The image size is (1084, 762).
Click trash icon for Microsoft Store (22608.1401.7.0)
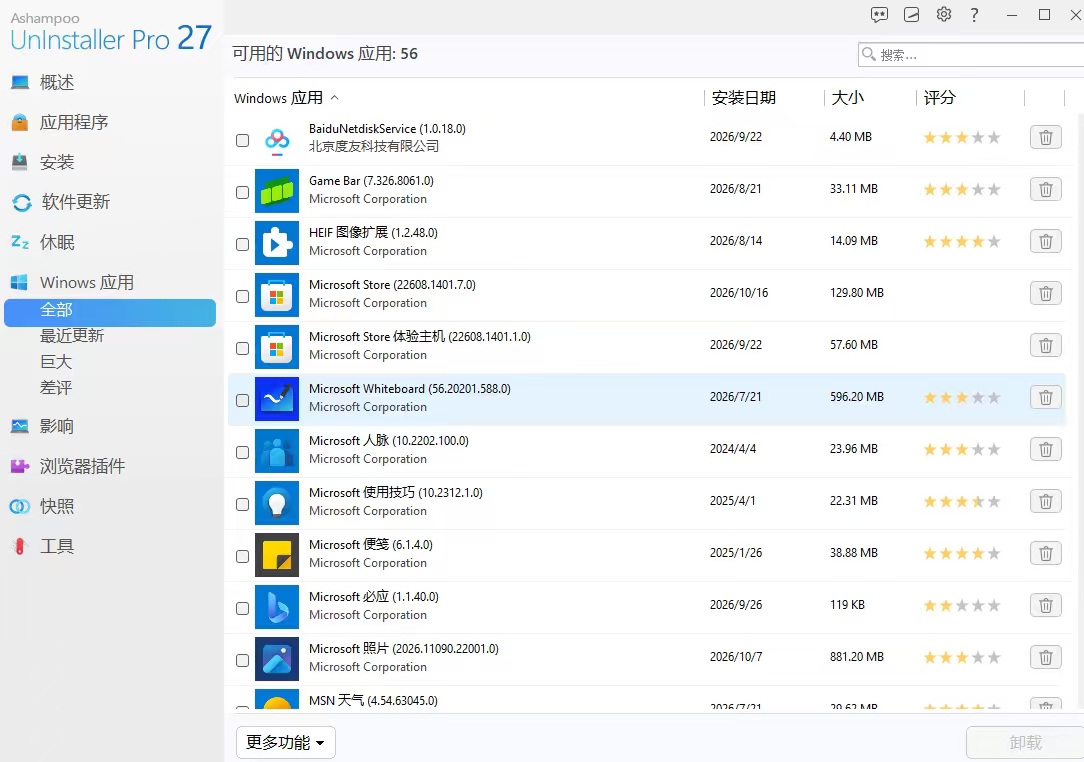click(1045, 293)
